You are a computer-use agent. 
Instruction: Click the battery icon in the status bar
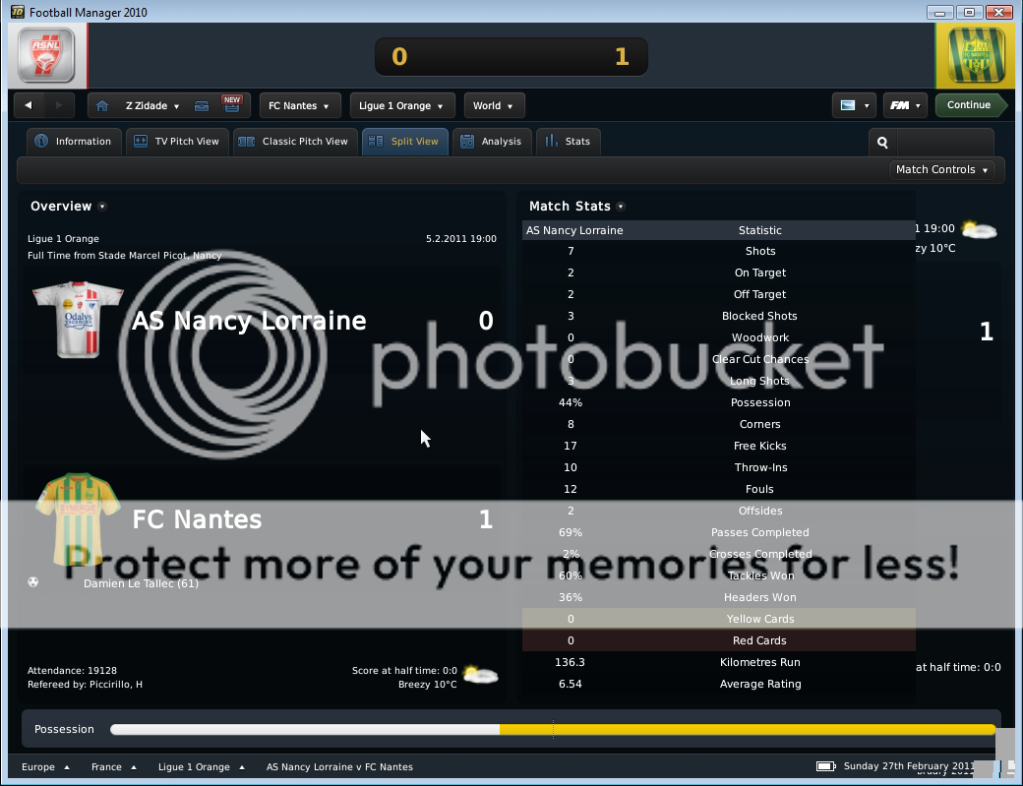coord(826,767)
